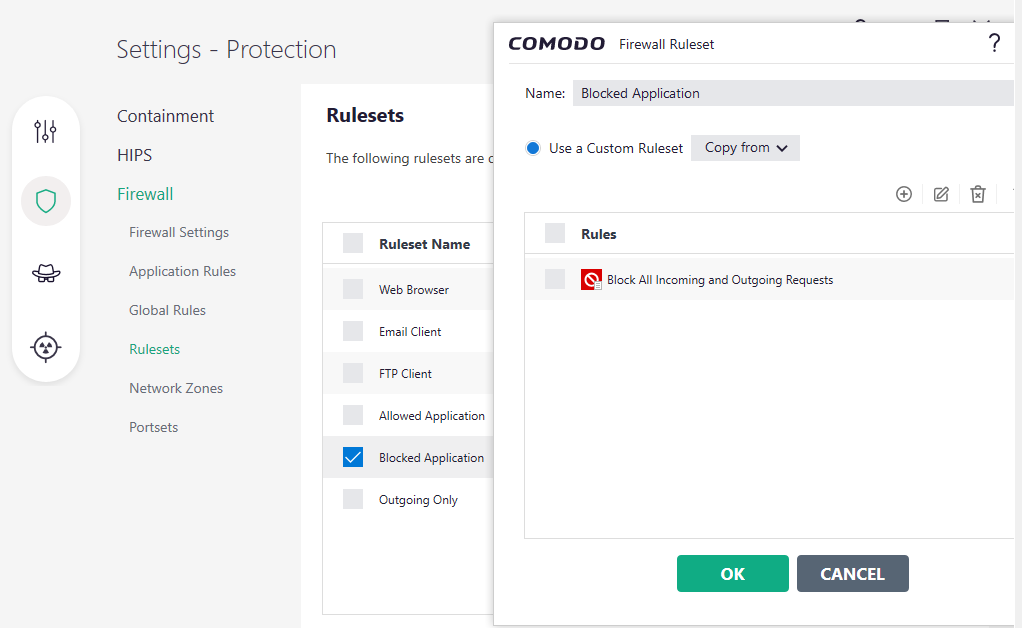Expand the Copy from dropdown
Image resolution: width=1022 pixels, height=628 pixels.
click(x=745, y=148)
